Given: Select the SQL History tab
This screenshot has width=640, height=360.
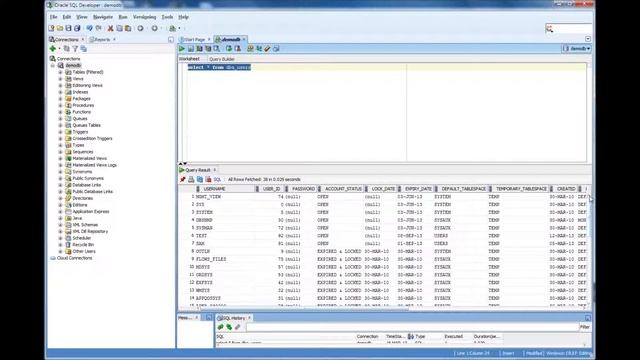Looking at the screenshot, I should (234, 318).
